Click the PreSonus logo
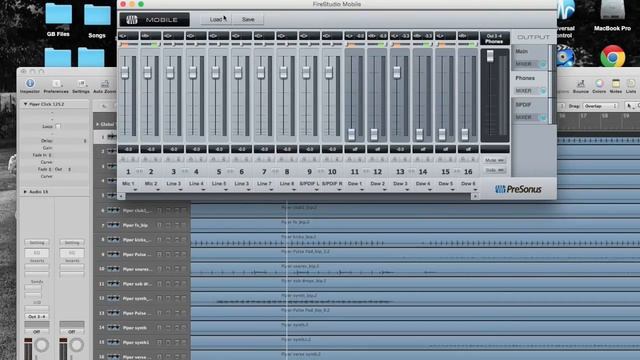The height and width of the screenshot is (360, 640). [518, 189]
